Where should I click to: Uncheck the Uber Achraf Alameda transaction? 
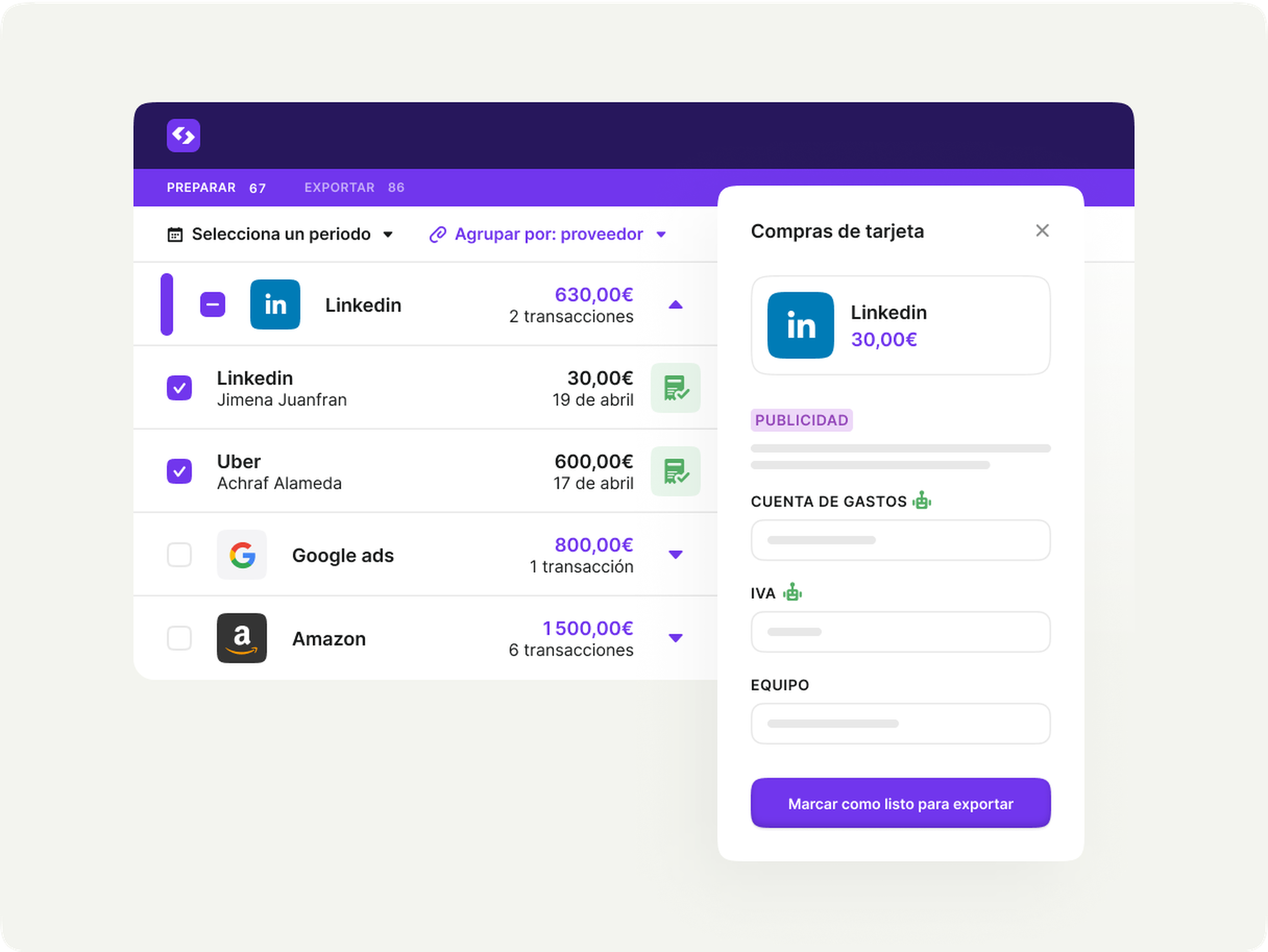pos(179,471)
